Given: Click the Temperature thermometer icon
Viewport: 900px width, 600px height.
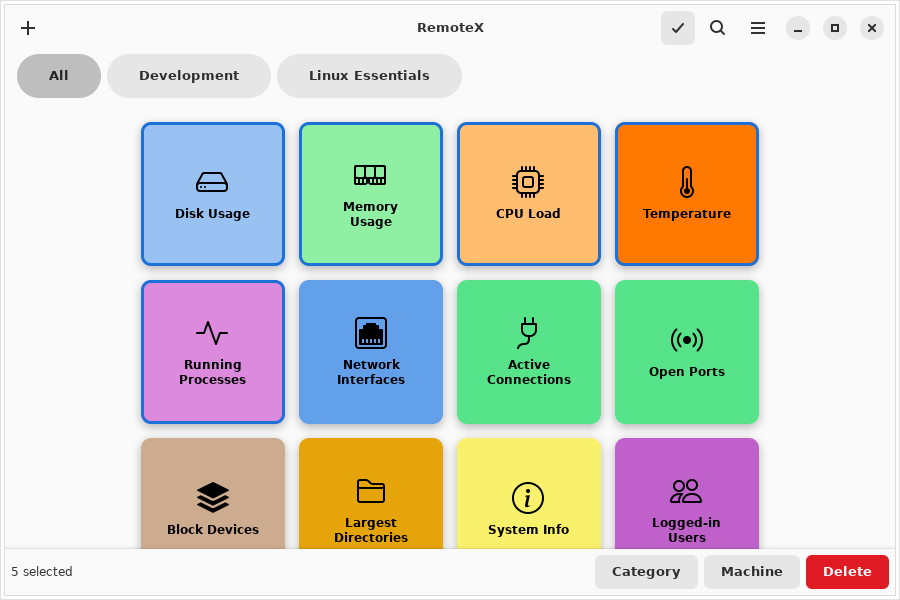Looking at the screenshot, I should tap(686, 182).
